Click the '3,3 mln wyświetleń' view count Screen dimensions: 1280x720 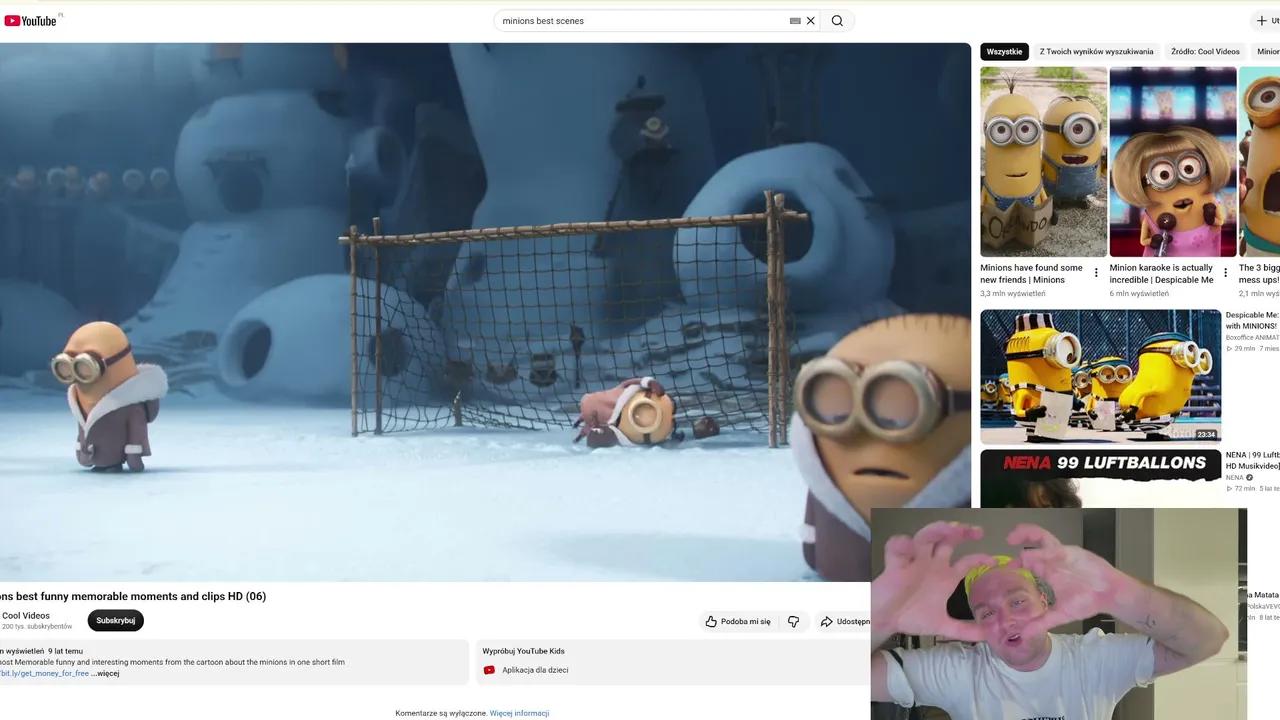pyautogui.click(x=1012, y=294)
